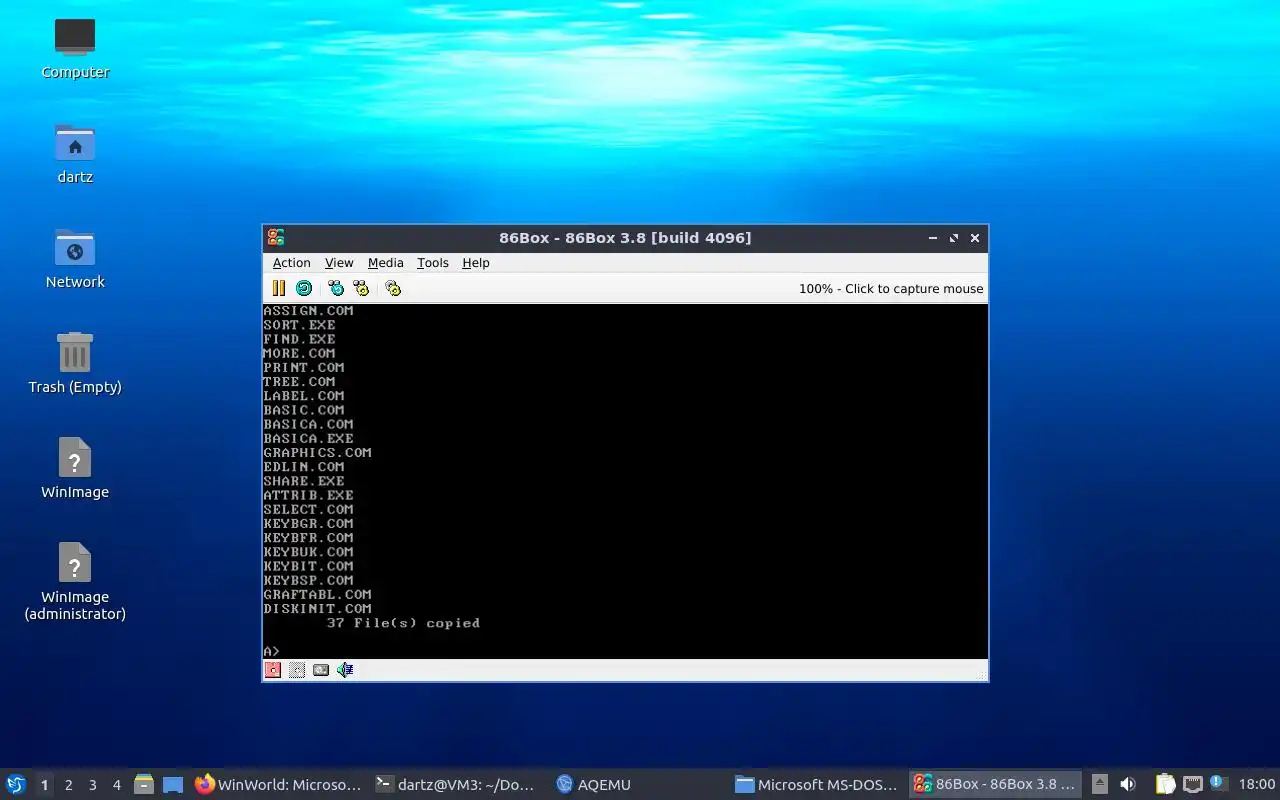Click '100% - Click to capture mouse' text
Screen dimensions: 1280x800
[891, 289]
